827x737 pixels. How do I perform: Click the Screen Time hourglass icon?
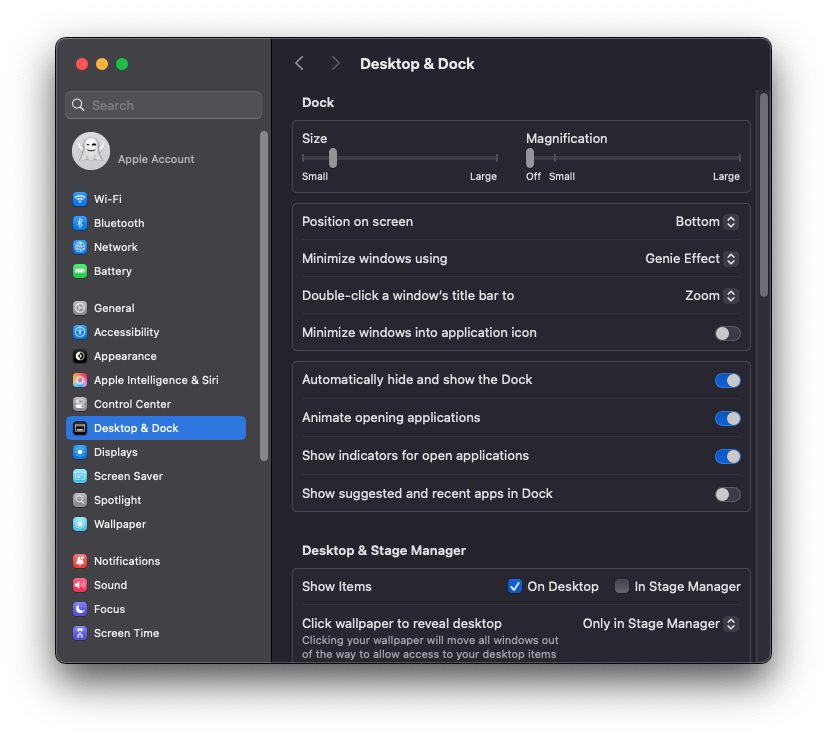pyautogui.click(x=80, y=633)
